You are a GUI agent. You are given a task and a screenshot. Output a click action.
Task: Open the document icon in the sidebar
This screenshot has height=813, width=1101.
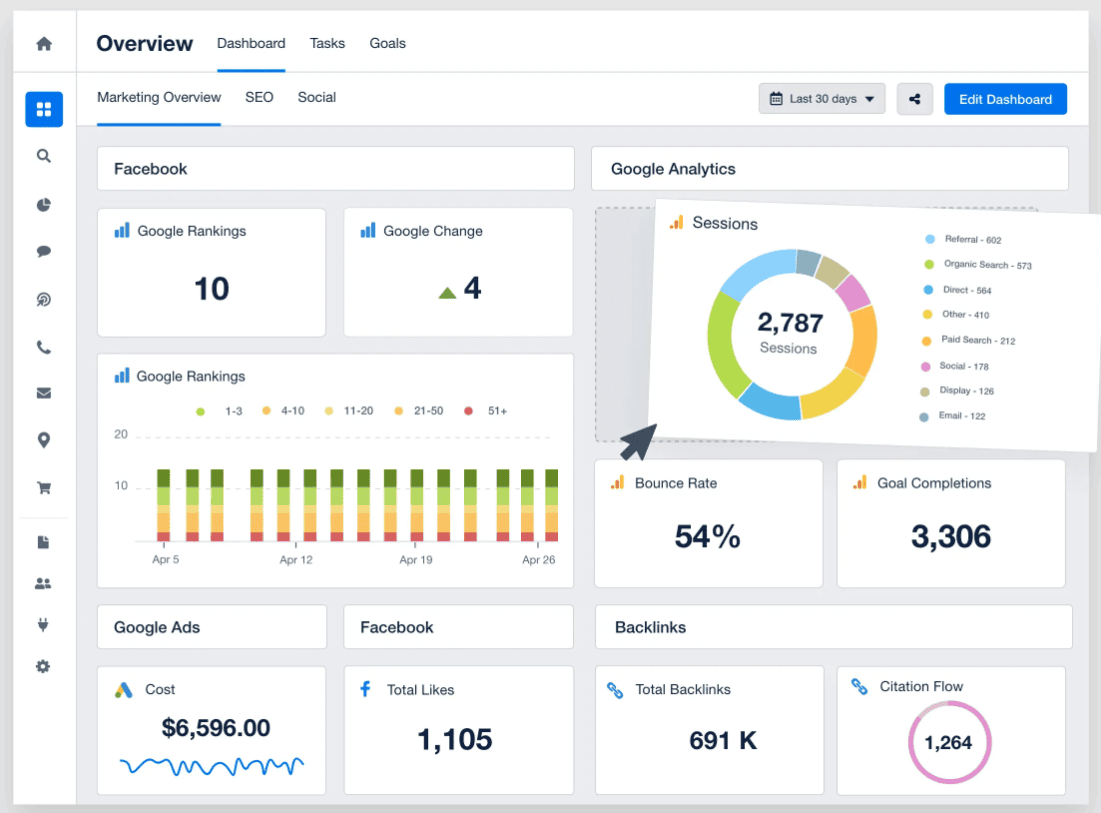pyautogui.click(x=44, y=542)
